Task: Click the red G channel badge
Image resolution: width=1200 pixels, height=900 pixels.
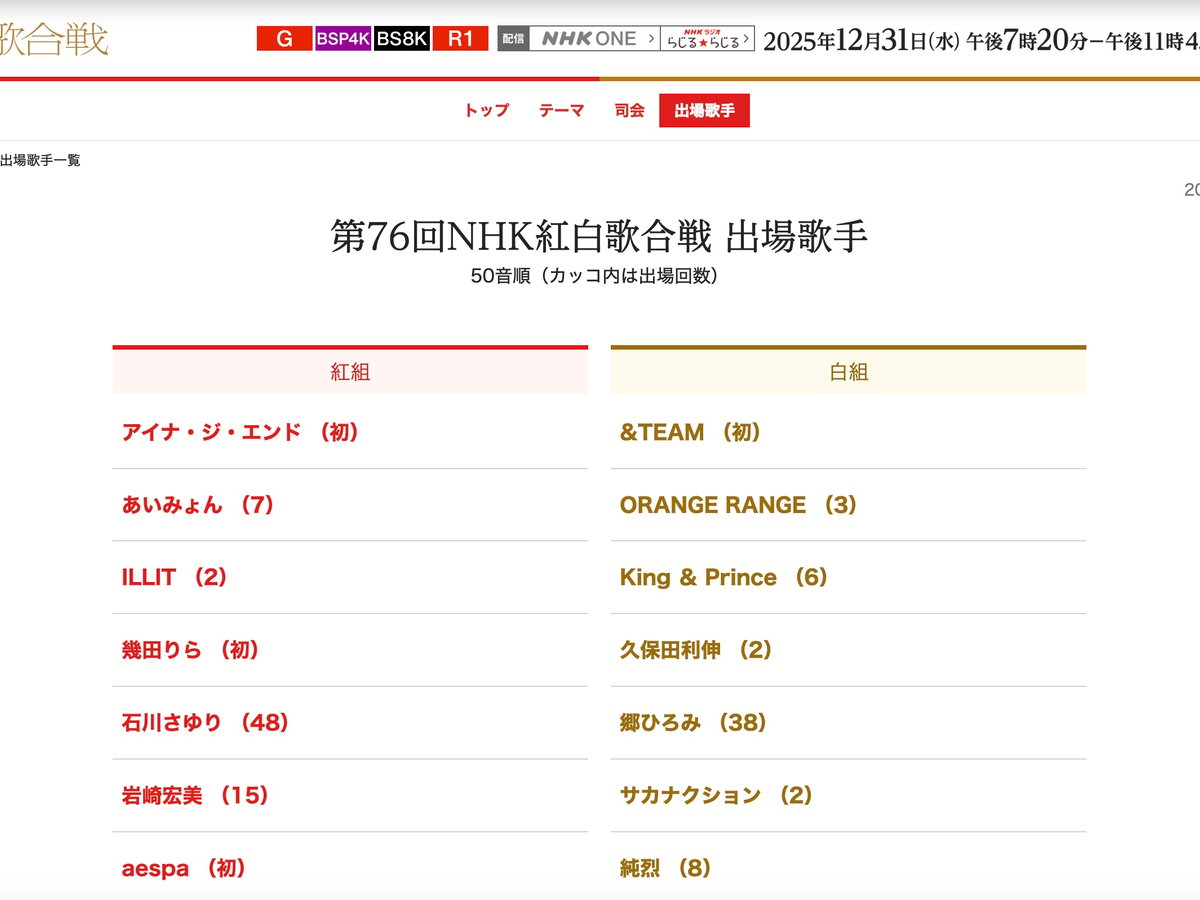Action: [284, 39]
